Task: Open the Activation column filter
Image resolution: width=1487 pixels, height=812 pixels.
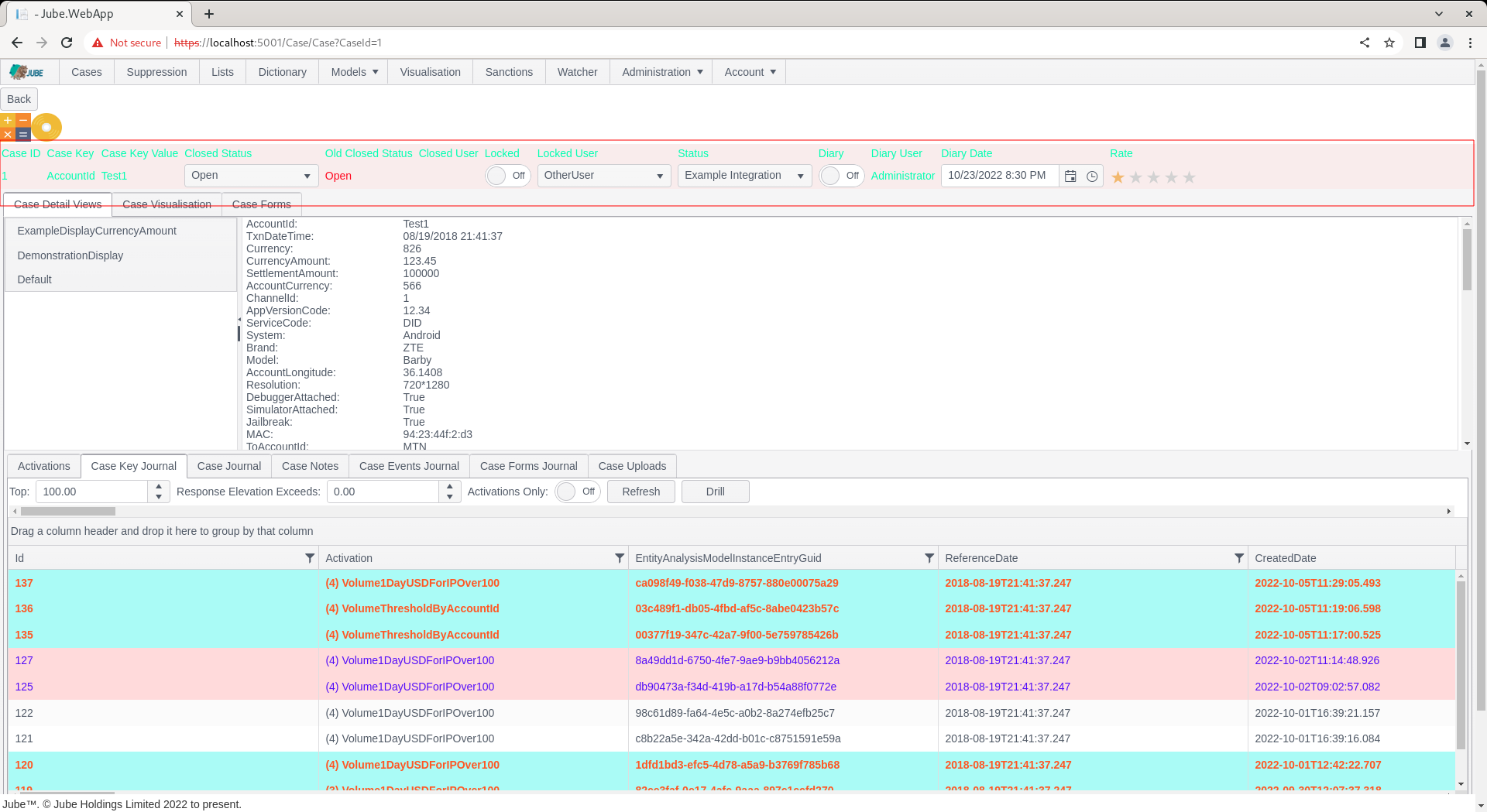Action: (620, 558)
